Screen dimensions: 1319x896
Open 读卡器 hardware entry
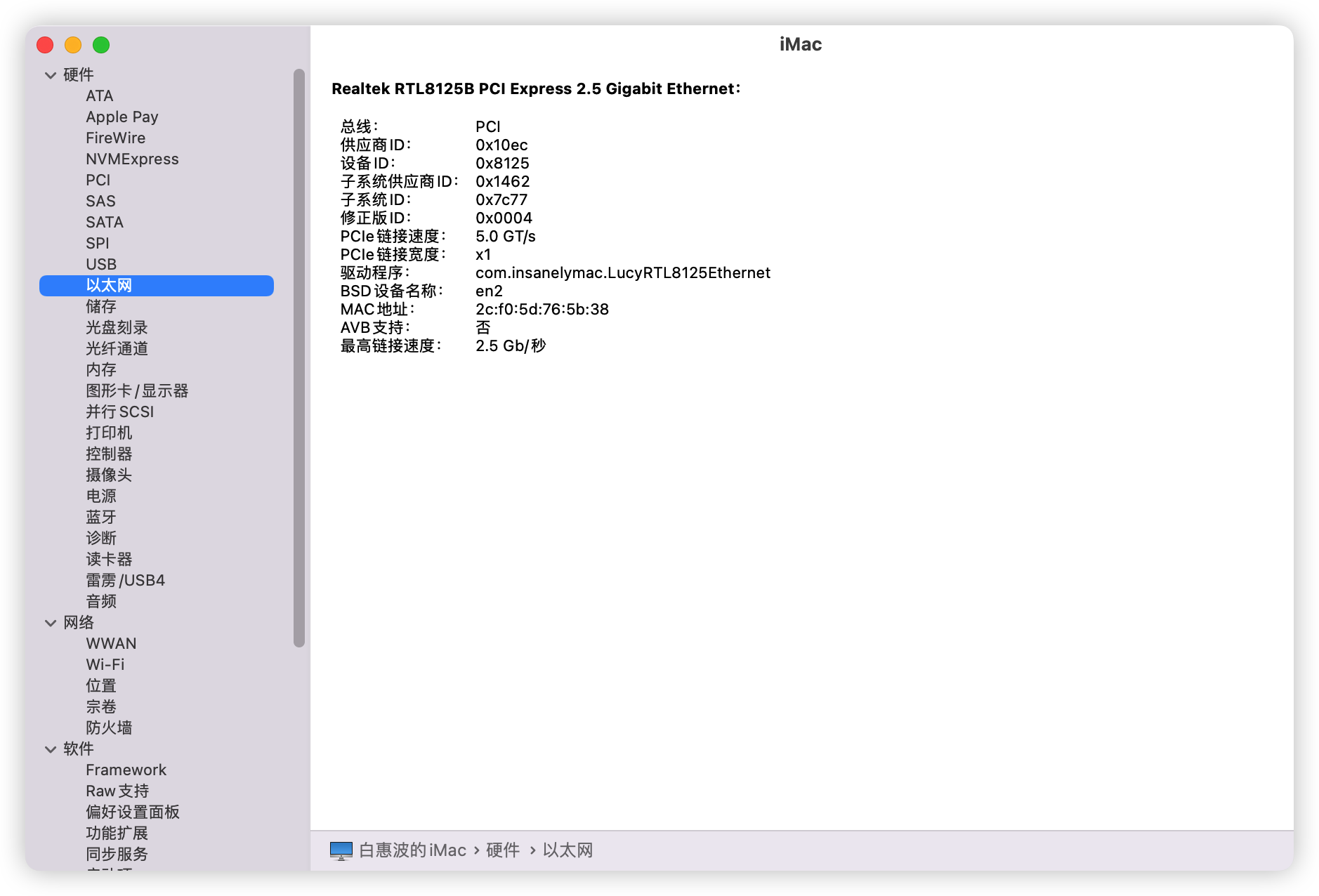(x=109, y=560)
